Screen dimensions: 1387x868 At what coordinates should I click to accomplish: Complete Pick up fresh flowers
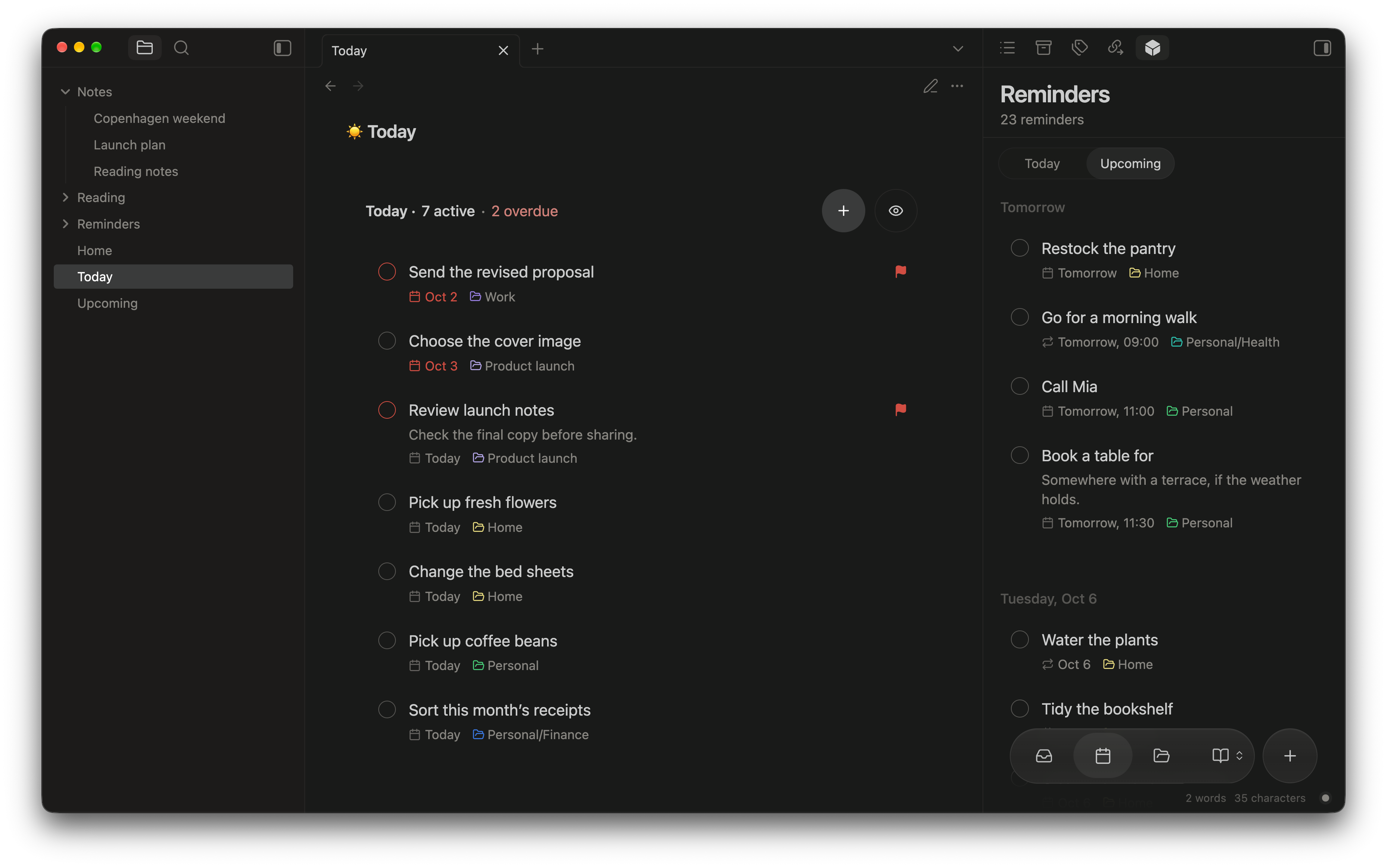click(387, 502)
